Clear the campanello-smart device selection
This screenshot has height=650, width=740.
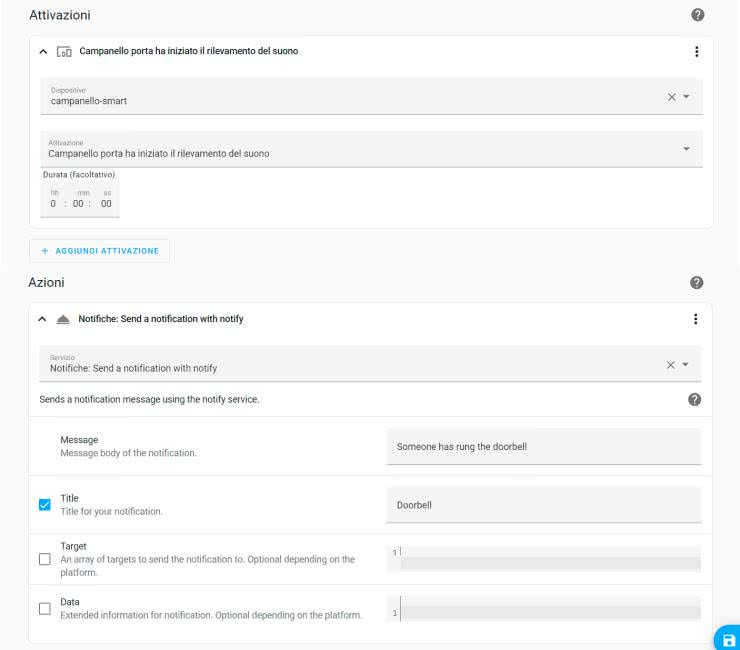coord(671,97)
